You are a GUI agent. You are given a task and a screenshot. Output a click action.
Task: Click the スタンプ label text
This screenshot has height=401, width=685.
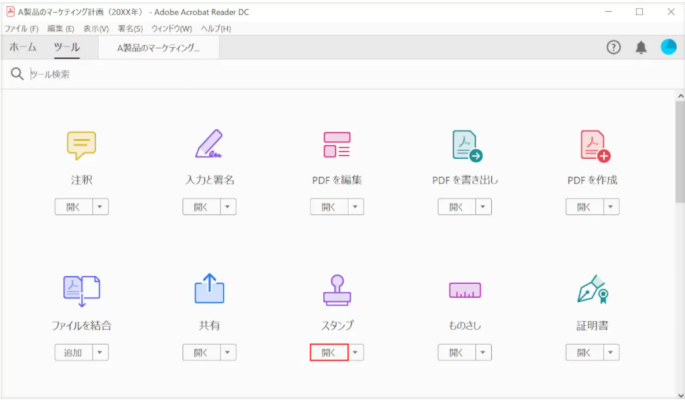(x=337, y=325)
